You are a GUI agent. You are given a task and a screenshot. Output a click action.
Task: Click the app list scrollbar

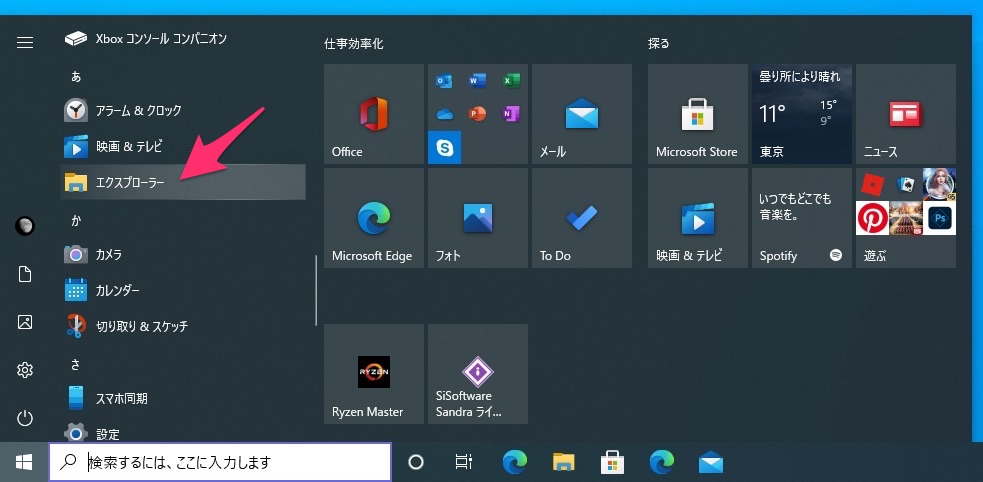(x=316, y=290)
